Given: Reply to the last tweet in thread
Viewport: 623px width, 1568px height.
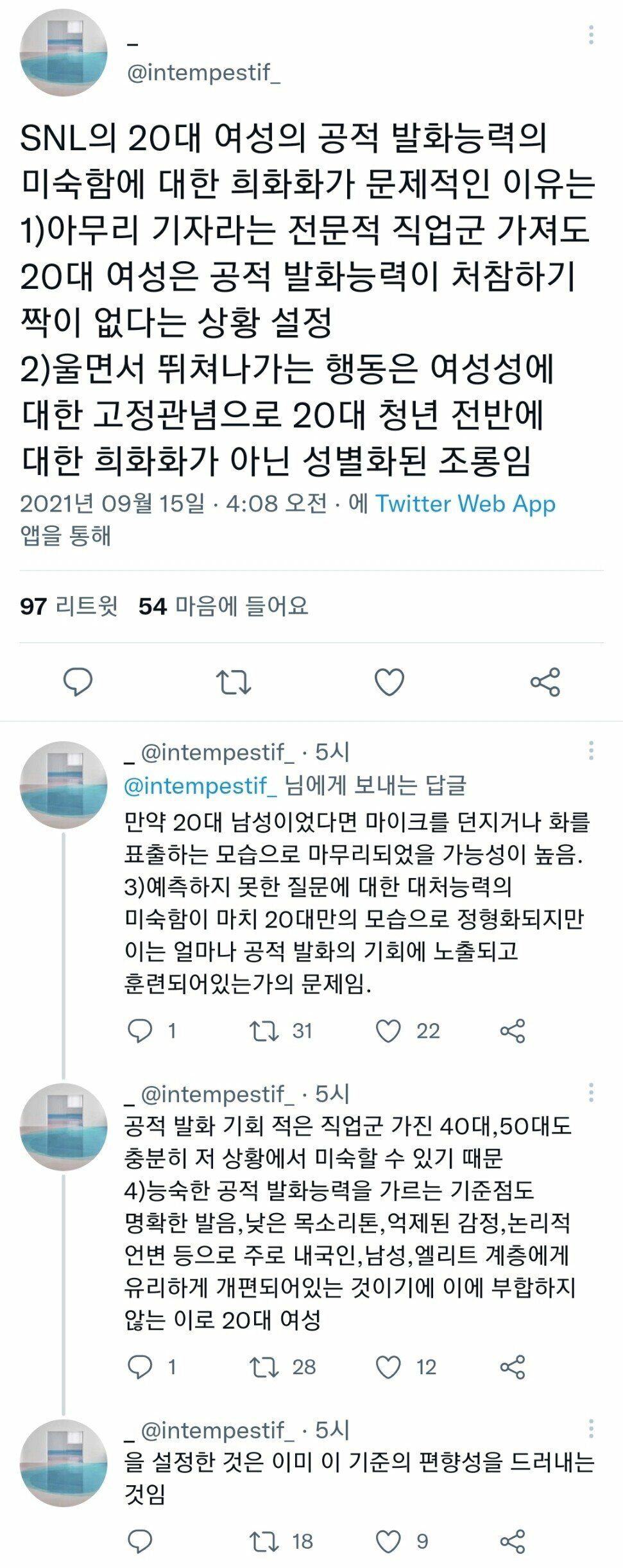Looking at the screenshot, I should click(x=140, y=1541).
